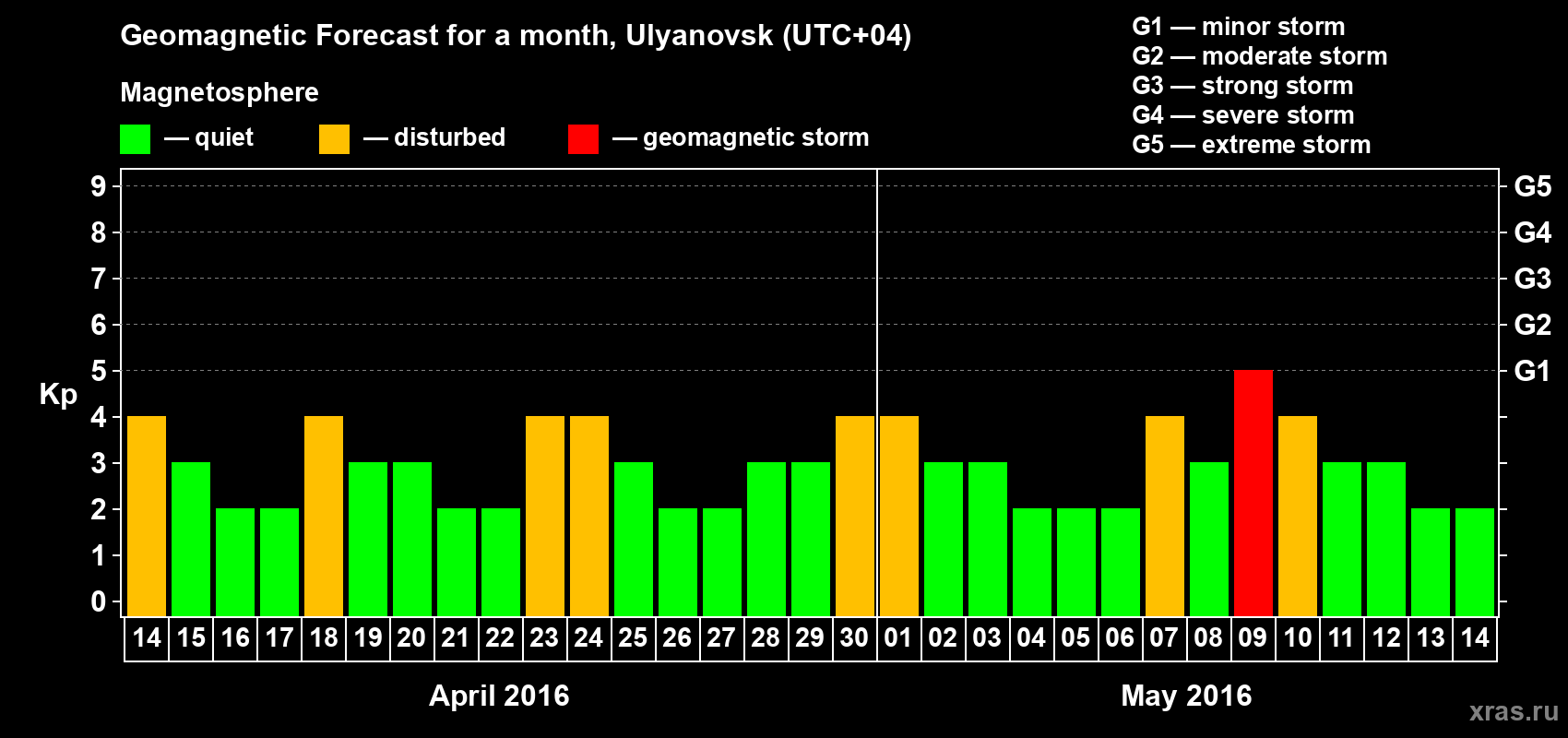Click the 'G2 — moderate storm' legend line
The width and height of the screenshot is (1568, 738).
click(x=1260, y=56)
